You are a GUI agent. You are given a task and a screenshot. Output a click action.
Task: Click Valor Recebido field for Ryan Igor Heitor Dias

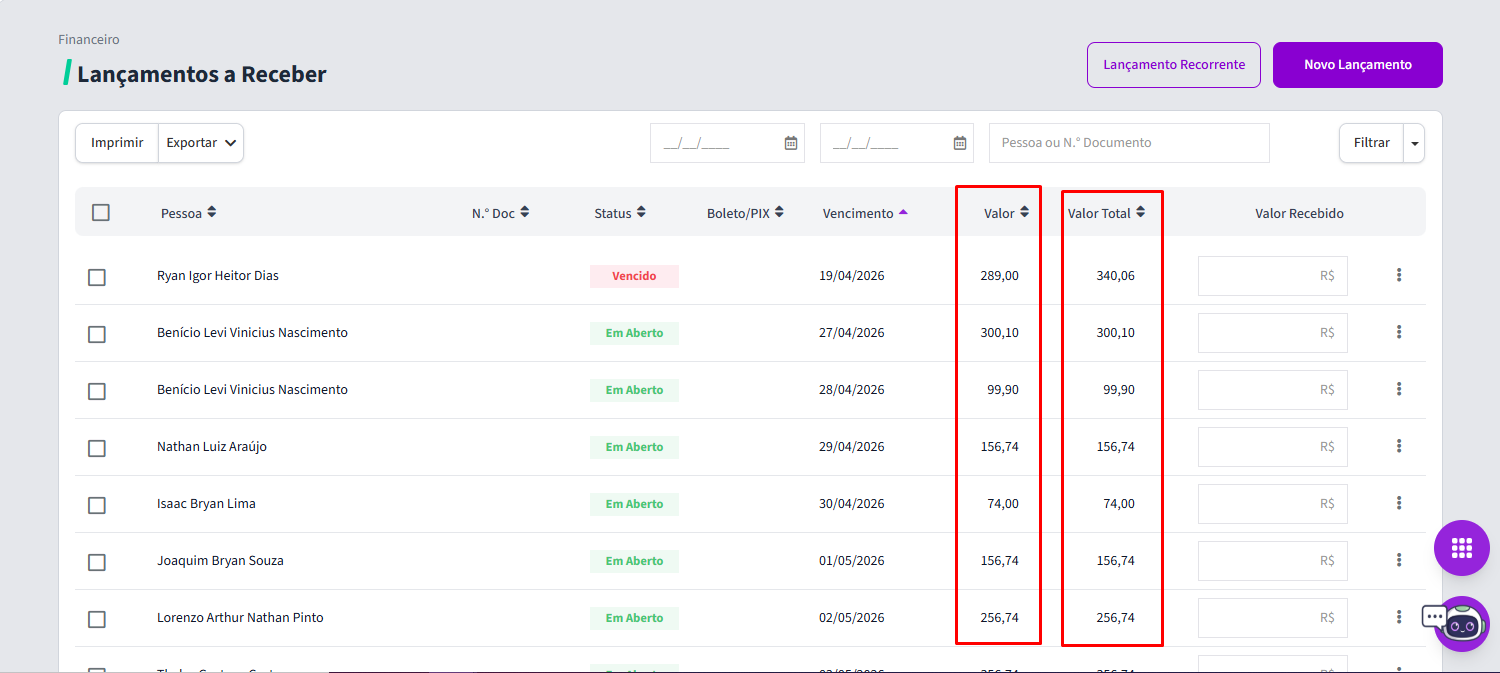coord(1273,276)
